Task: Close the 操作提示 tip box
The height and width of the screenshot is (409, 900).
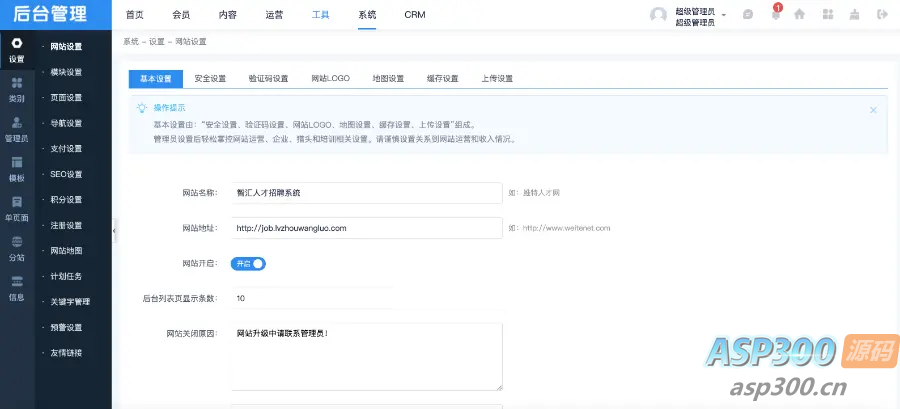Action: [x=873, y=110]
